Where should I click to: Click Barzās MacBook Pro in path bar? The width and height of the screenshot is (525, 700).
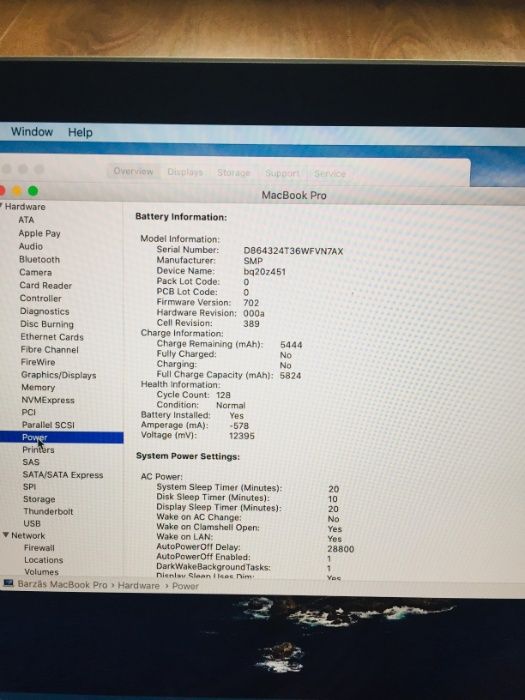[x=62, y=584]
